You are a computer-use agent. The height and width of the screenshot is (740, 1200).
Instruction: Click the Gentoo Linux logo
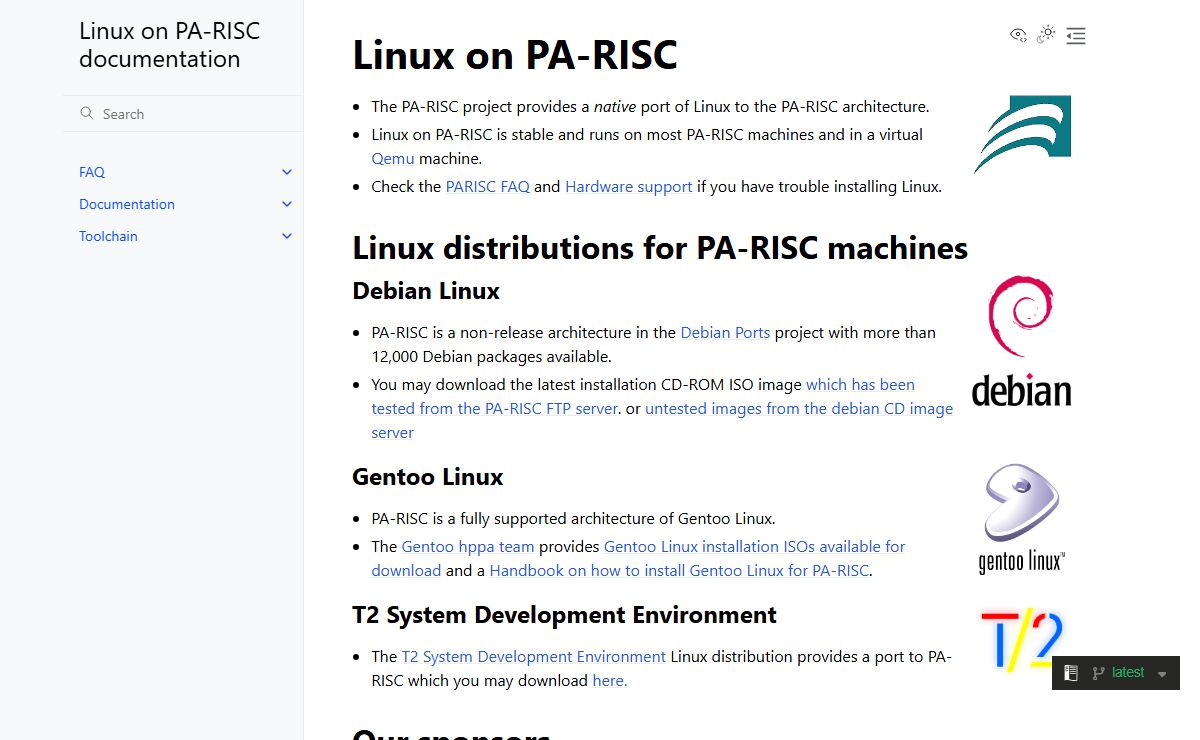(1021, 518)
